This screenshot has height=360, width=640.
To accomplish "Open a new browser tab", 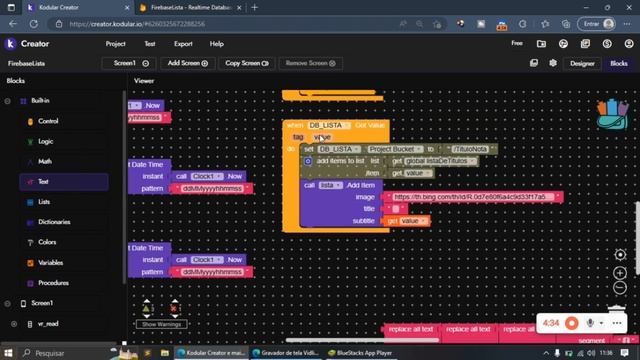I will [255, 7].
